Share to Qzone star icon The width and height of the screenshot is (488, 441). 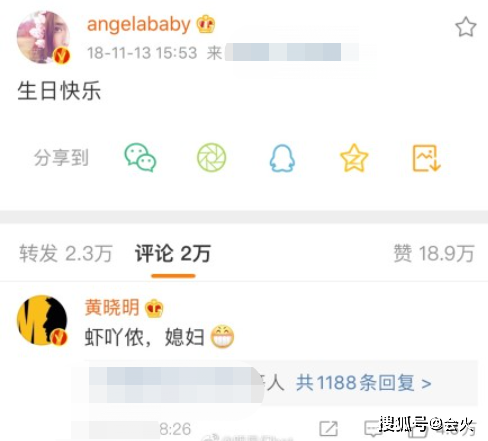(354, 158)
